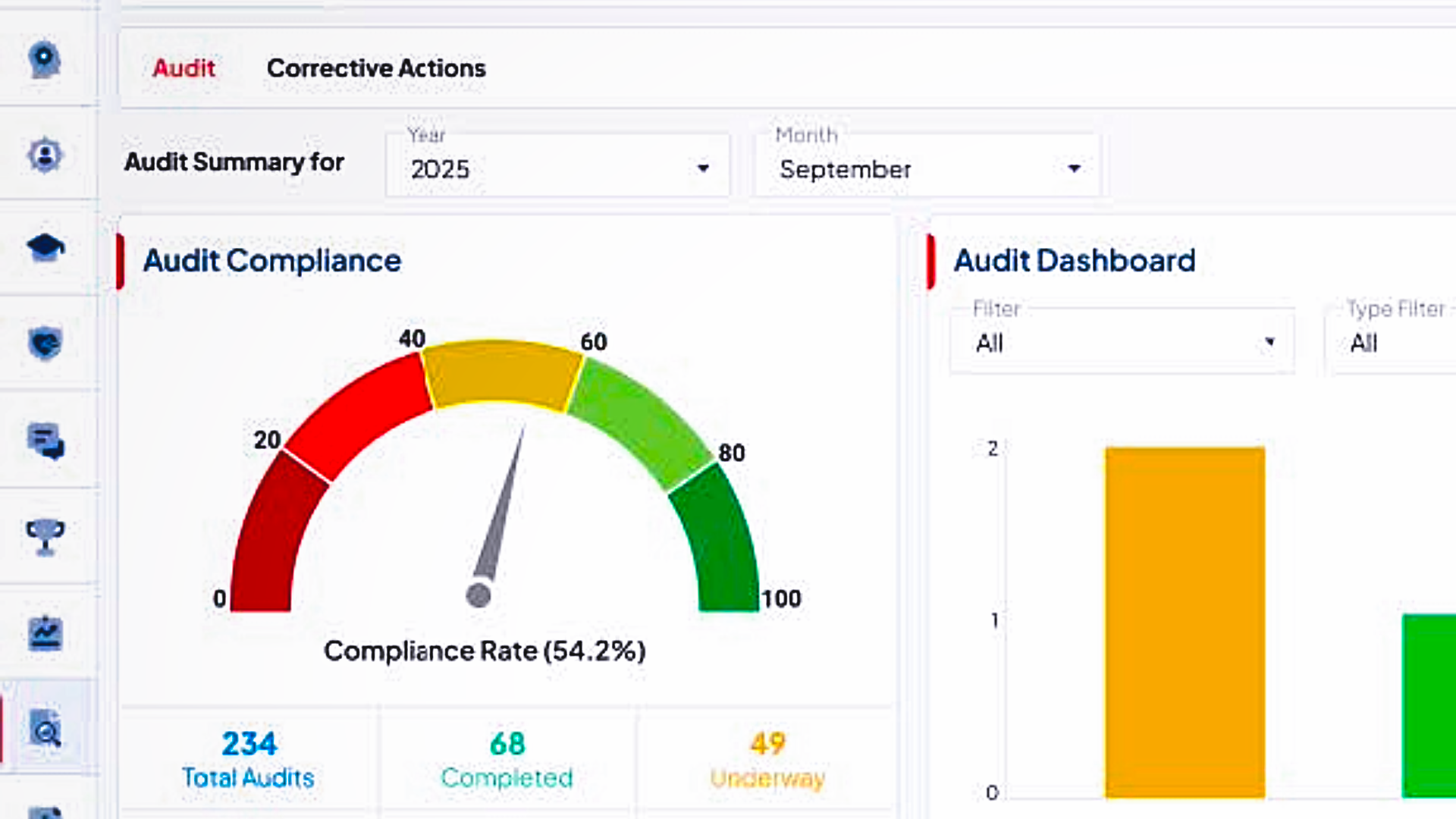Select the magnifier audit sidebar icon
This screenshot has width=1456, height=819.
[x=45, y=730]
